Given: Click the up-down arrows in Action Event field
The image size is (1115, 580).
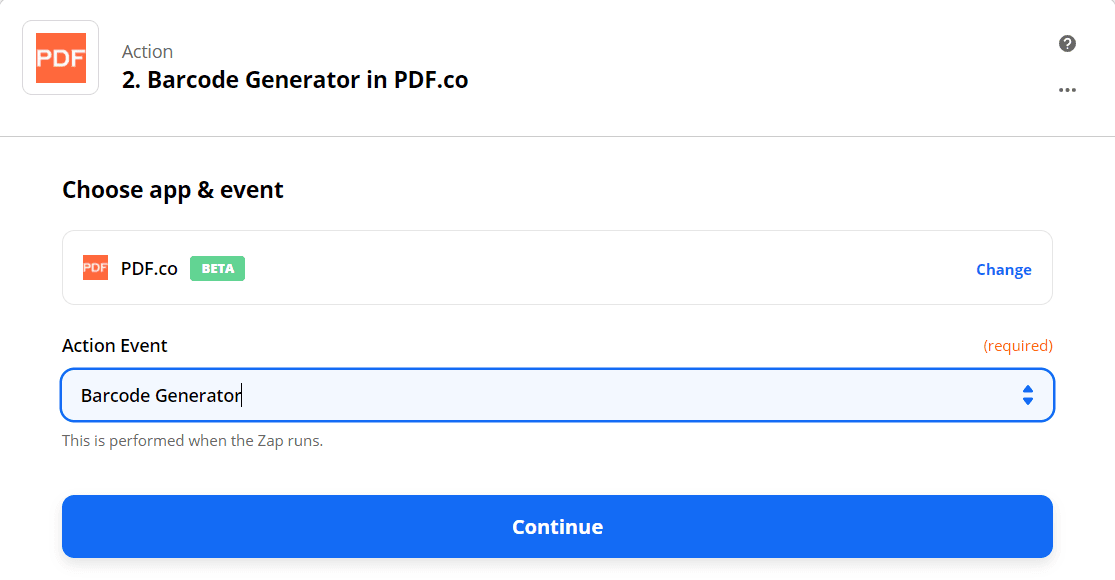Looking at the screenshot, I should pos(1027,395).
